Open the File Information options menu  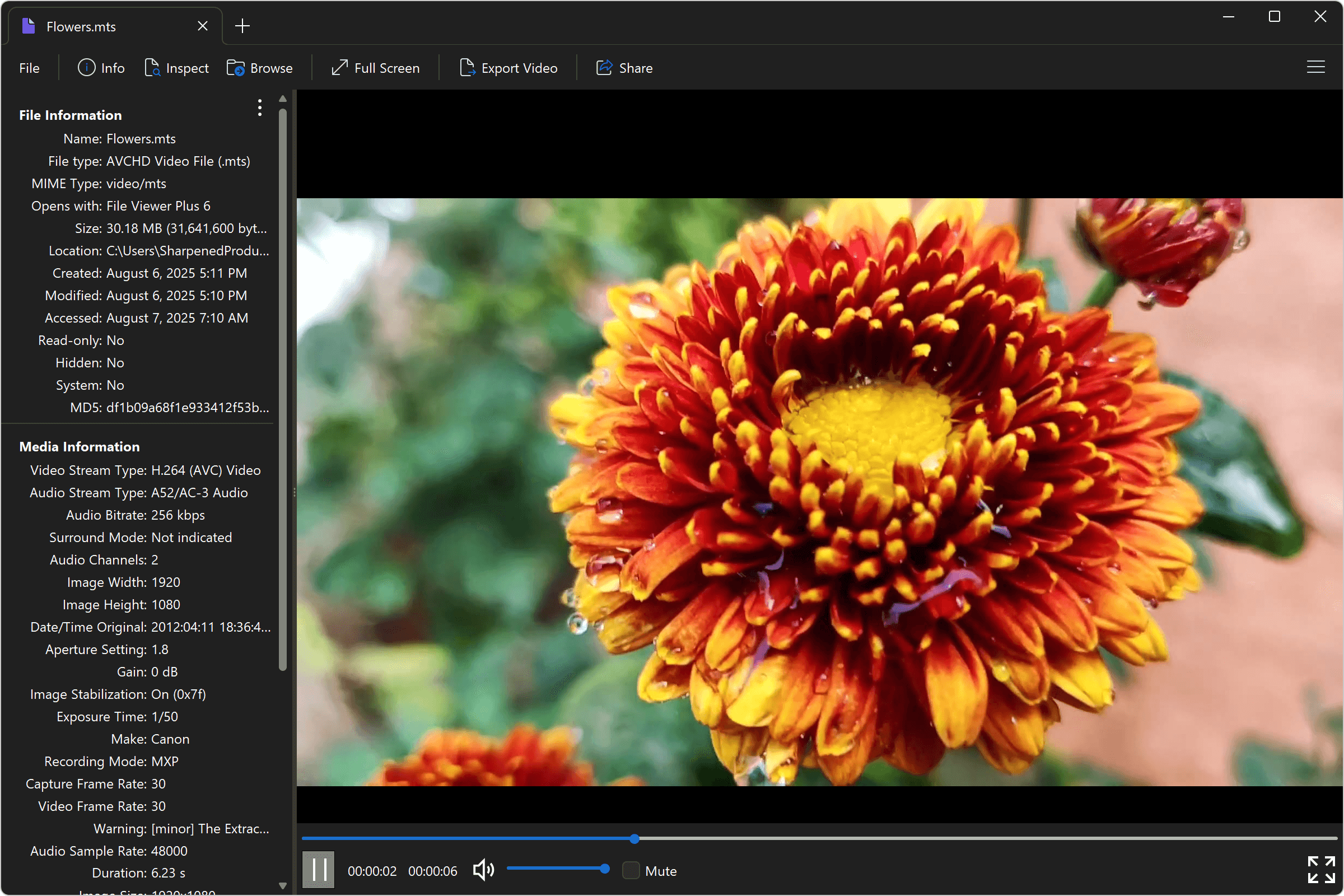click(x=259, y=108)
